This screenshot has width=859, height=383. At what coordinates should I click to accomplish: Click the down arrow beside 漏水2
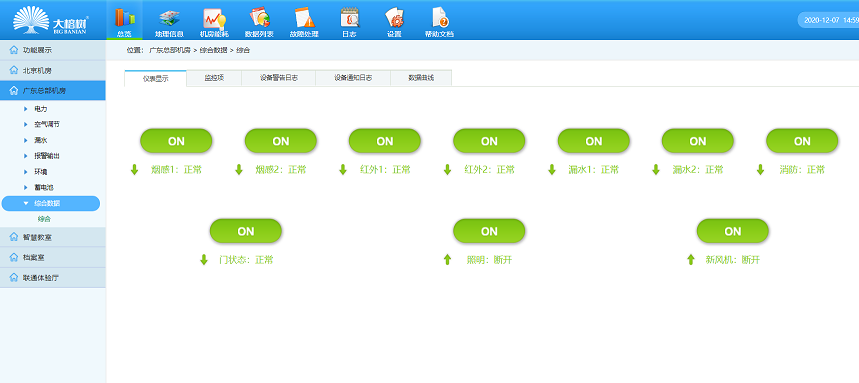coord(656,170)
